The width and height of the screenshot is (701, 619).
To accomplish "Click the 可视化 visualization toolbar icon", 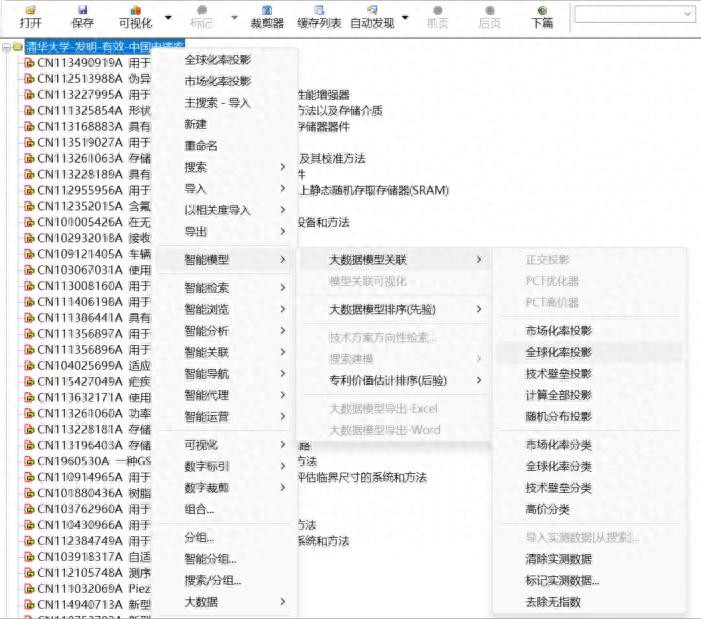I will click(x=134, y=15).
